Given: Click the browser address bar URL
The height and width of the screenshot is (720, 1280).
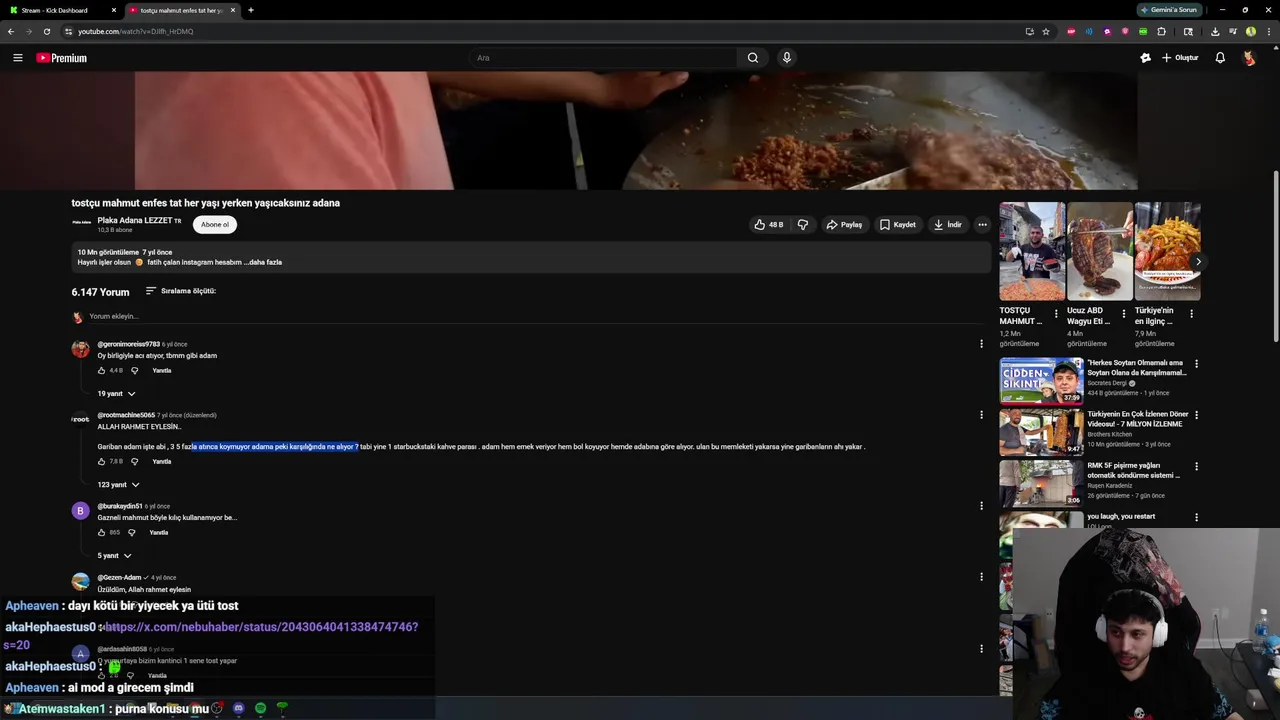Looking at the screenshot, I should tap(136, 31).
